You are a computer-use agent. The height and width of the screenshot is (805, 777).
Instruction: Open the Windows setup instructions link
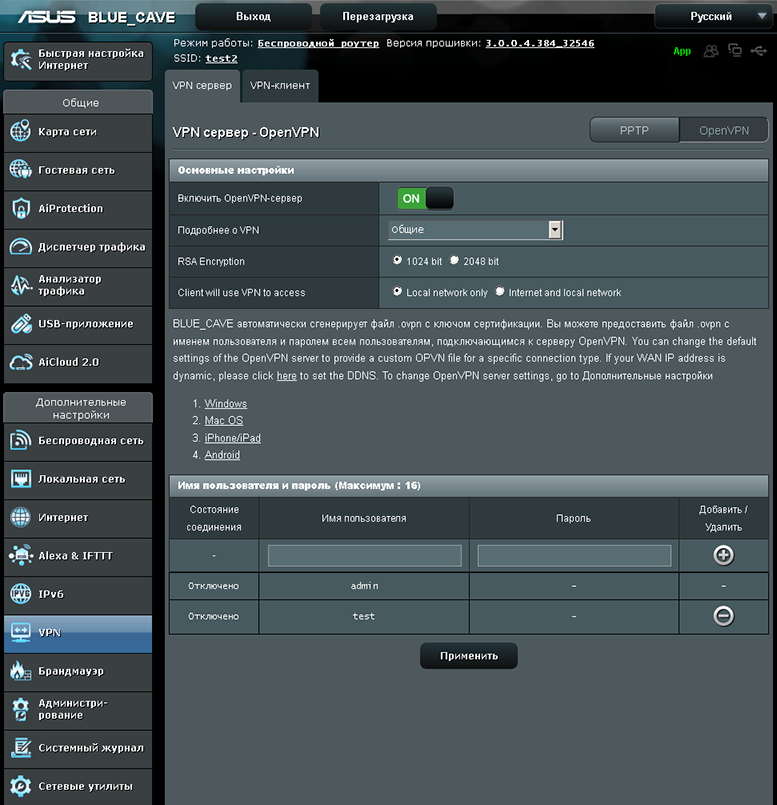click(x=225, y=404)
